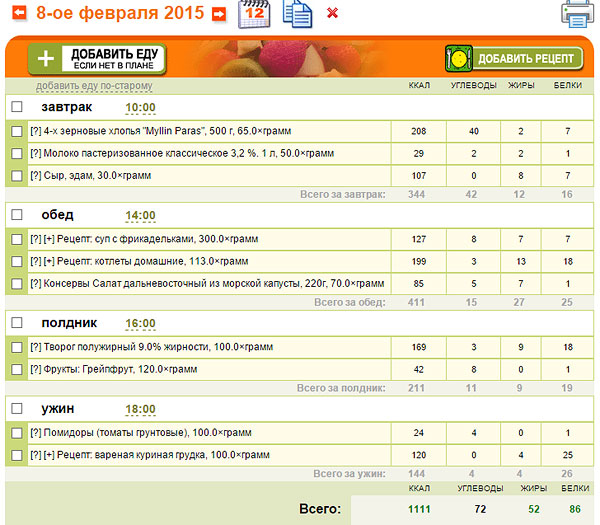Go to next day with right arrow

point(220,14)
